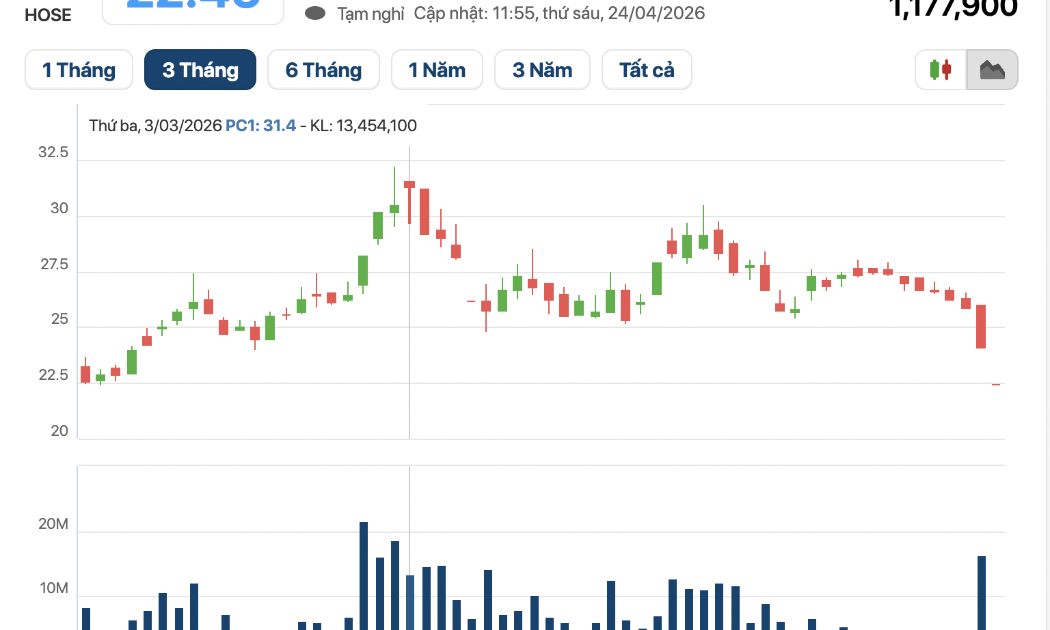
Task: Select the 1 Tháng time range
Action: coord(79,70)
